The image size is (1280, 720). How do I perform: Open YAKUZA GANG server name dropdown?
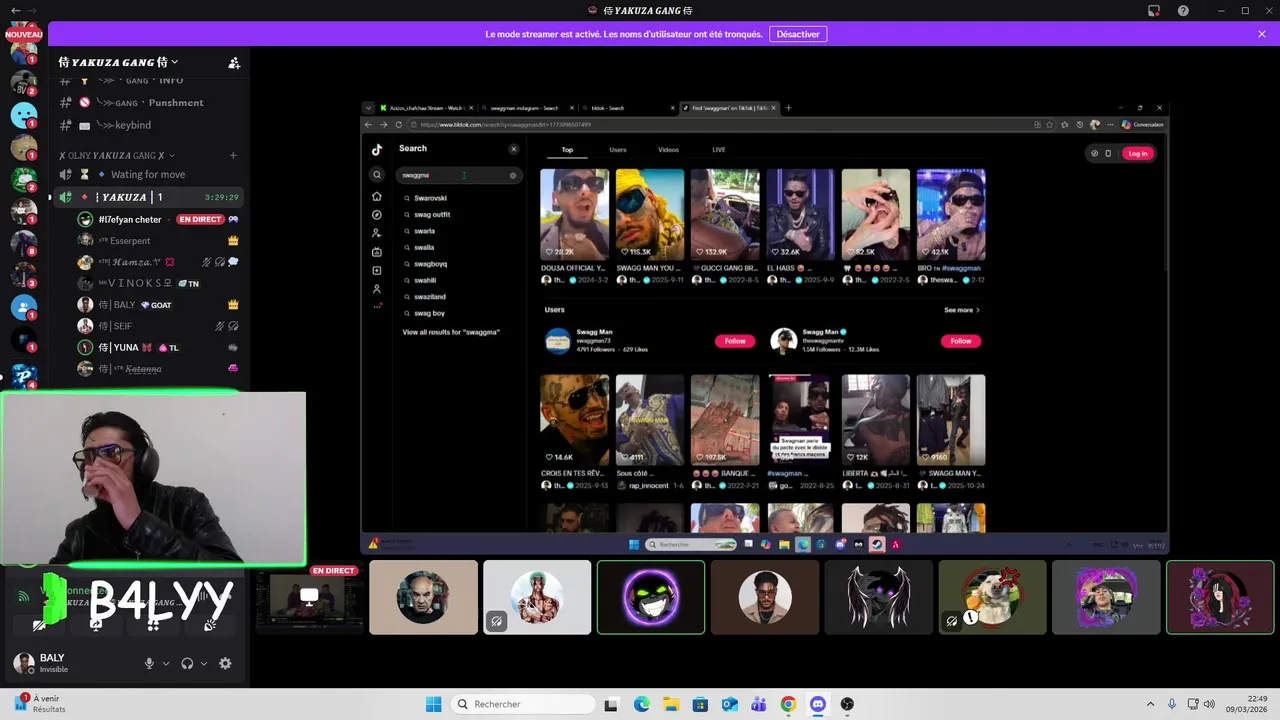pos(118,62)
